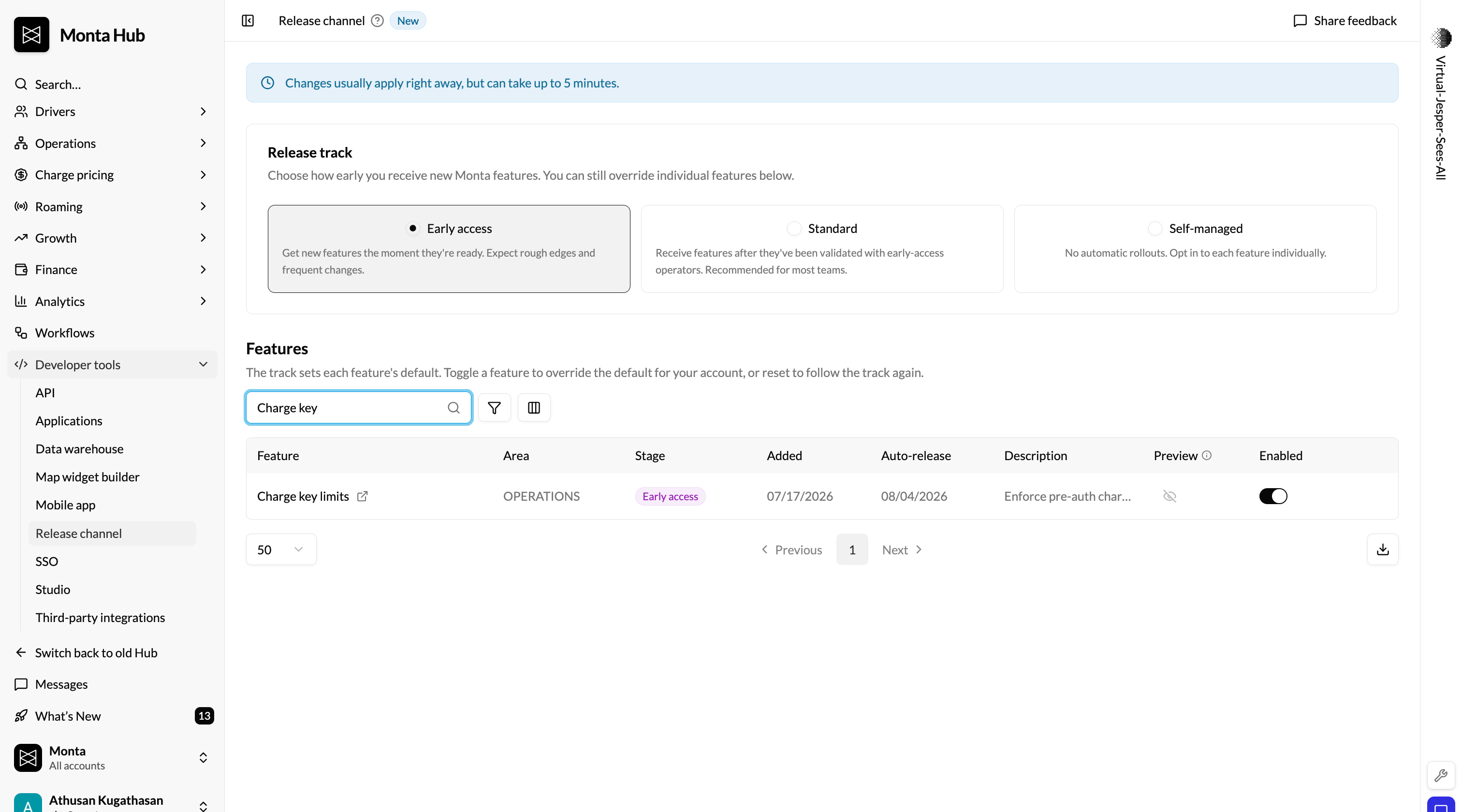Open the Monta All accounts switcher
1462x812 pixels.
pos(112,757)
